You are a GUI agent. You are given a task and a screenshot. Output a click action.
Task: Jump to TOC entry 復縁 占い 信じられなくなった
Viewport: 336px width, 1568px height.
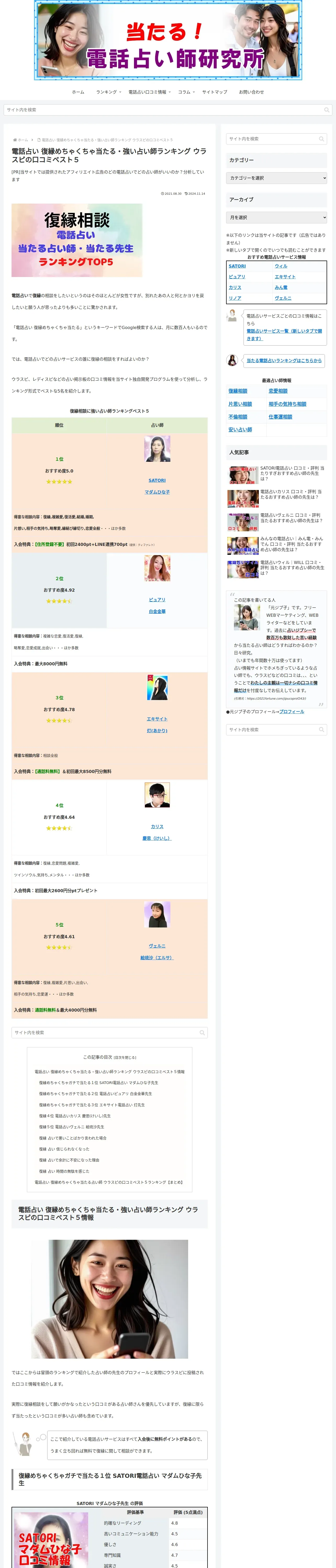[64, 1150]
